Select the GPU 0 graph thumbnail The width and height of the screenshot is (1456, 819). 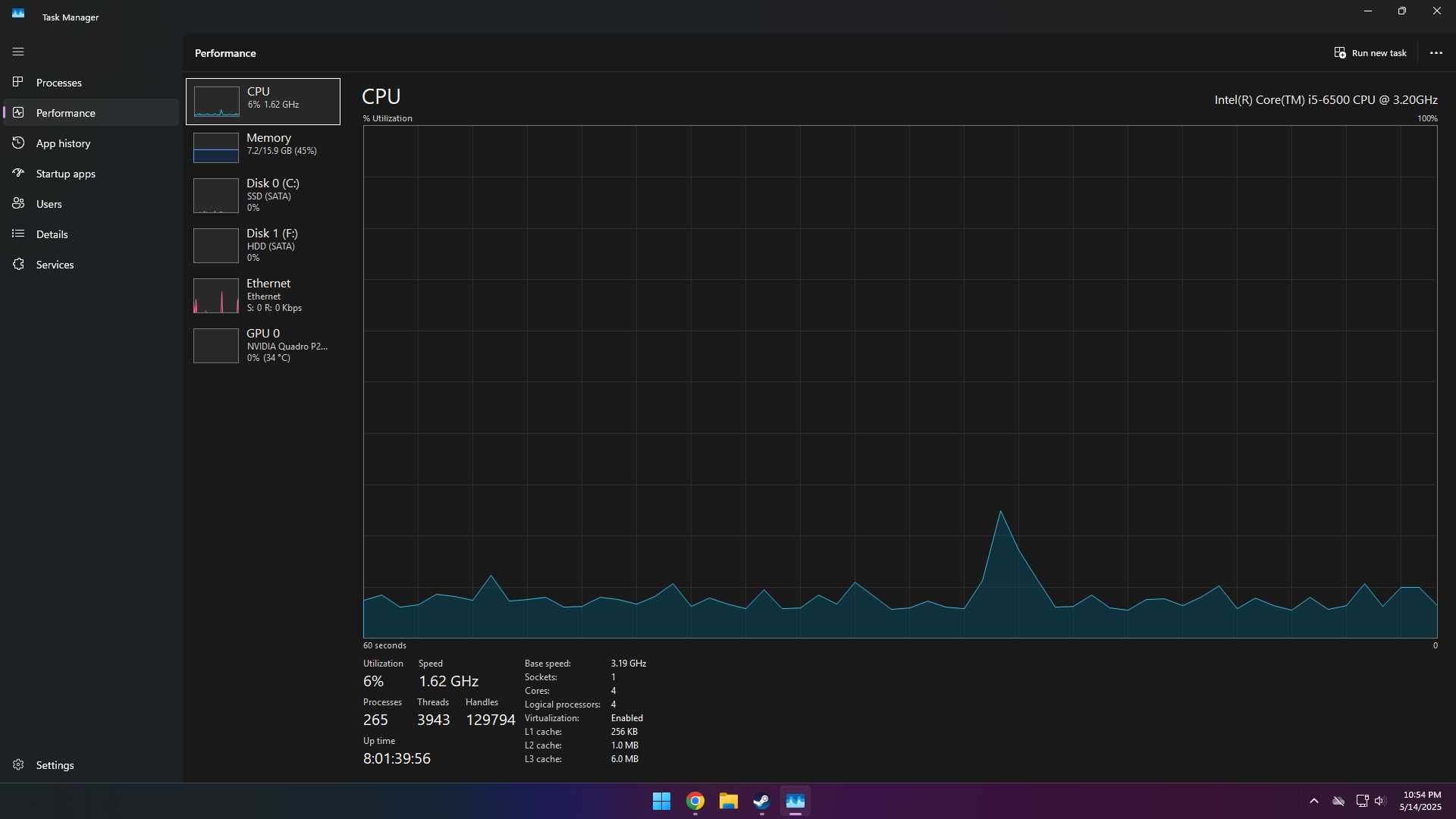point(216,346)
